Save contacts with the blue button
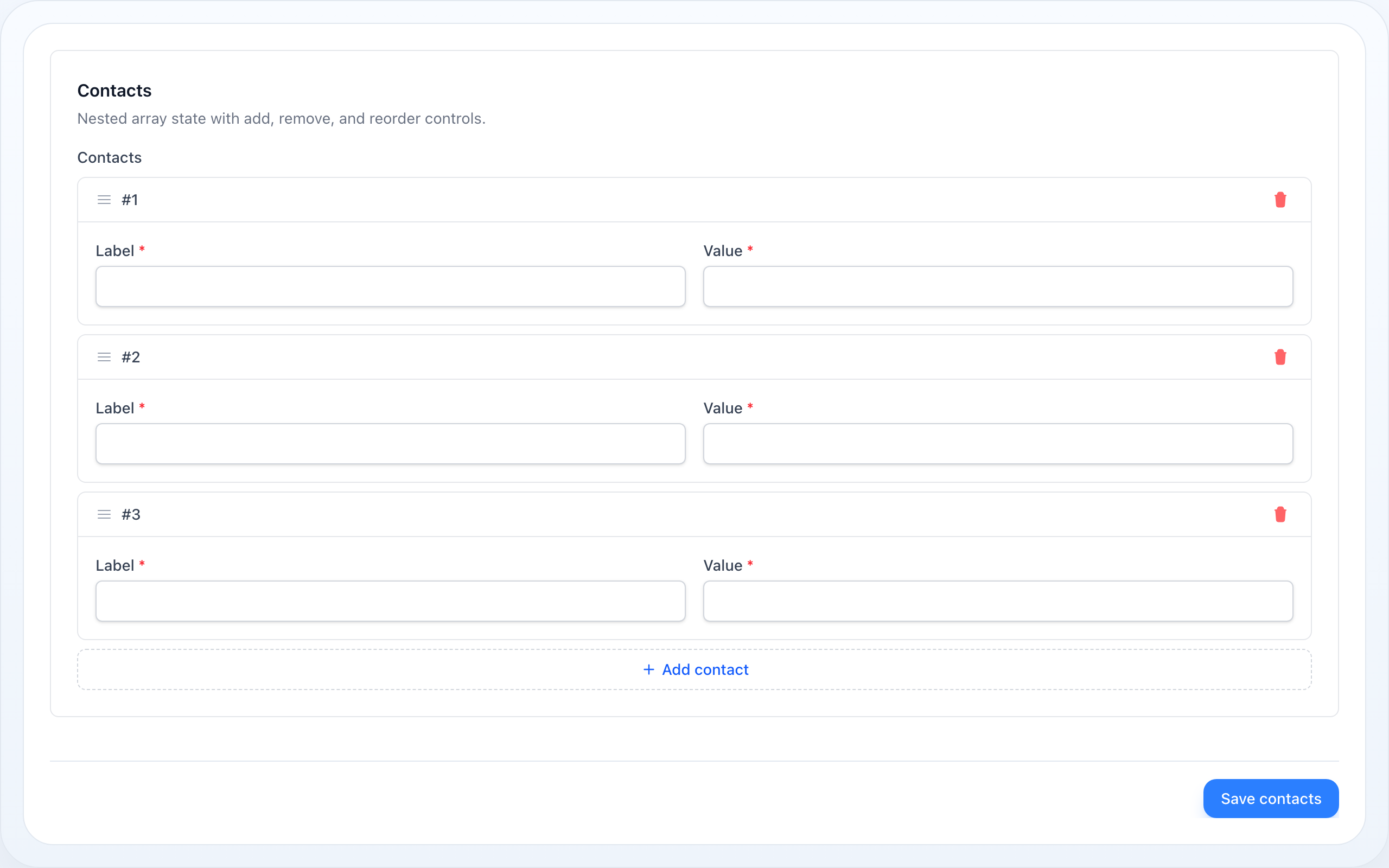Image resolution: width=1389 pixels, height=868 pixels. (x=1271, y=799)
